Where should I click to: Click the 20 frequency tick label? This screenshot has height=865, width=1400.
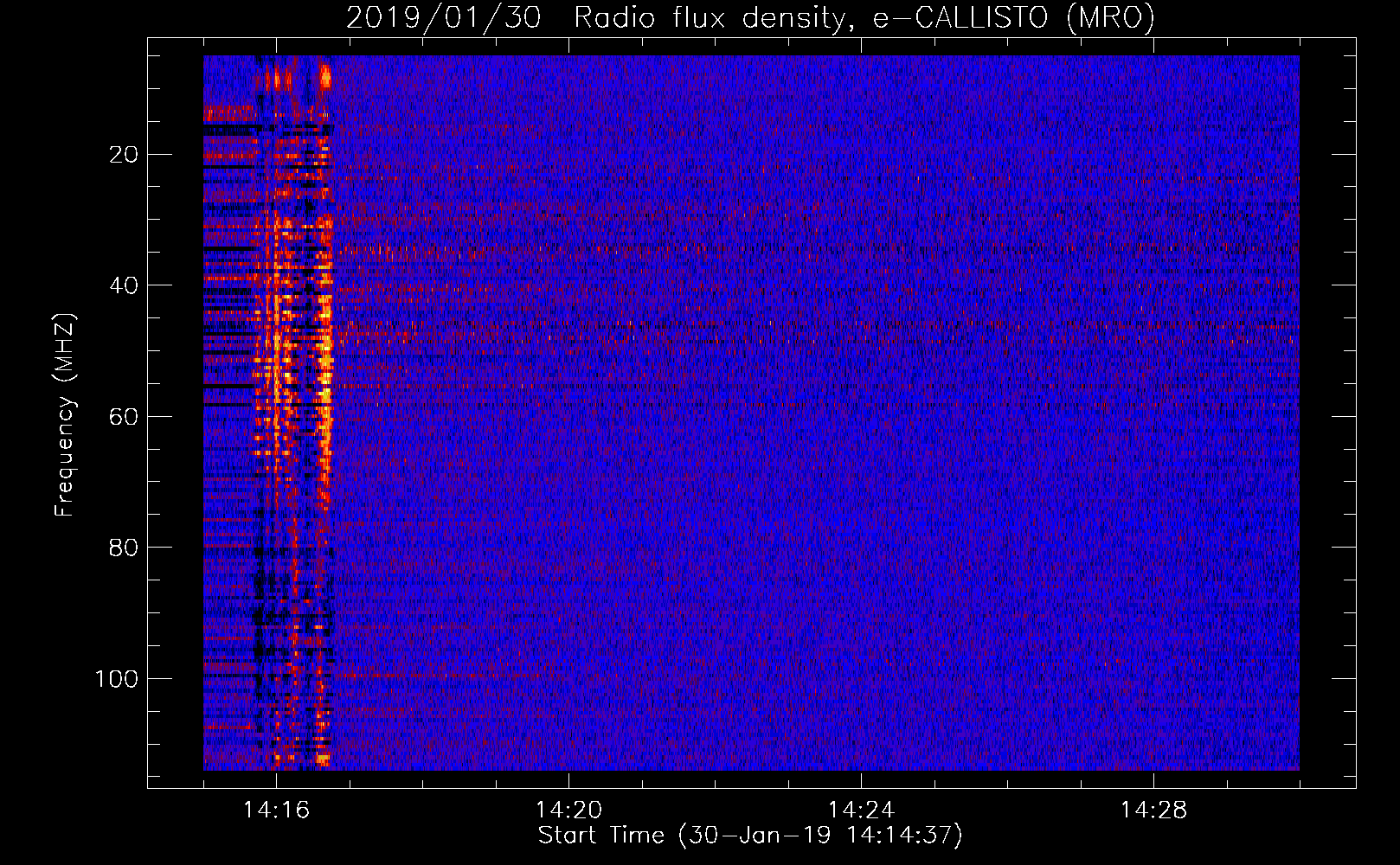(124, 155)
